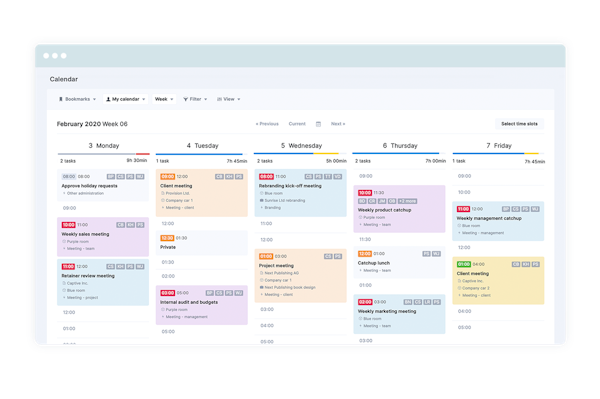The width and height of the screenshot is (600, 399).
Task: Click 'Sunrise Ltd rebranding' in Rebranding kick-off meeting
Action: point(285,200)
